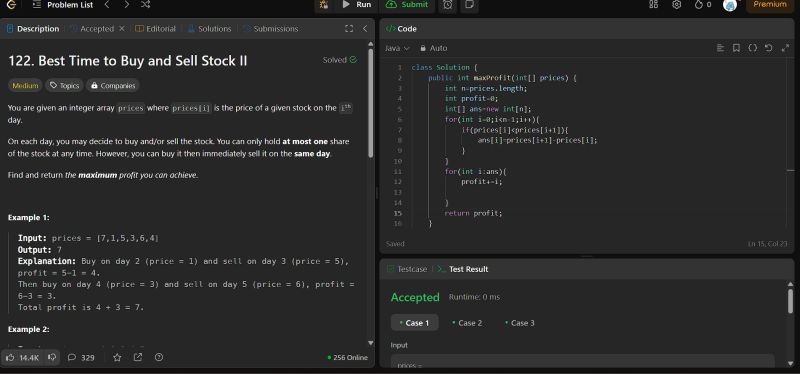
Task: Click the Medium difficulty badge
Action: [25, 86]
